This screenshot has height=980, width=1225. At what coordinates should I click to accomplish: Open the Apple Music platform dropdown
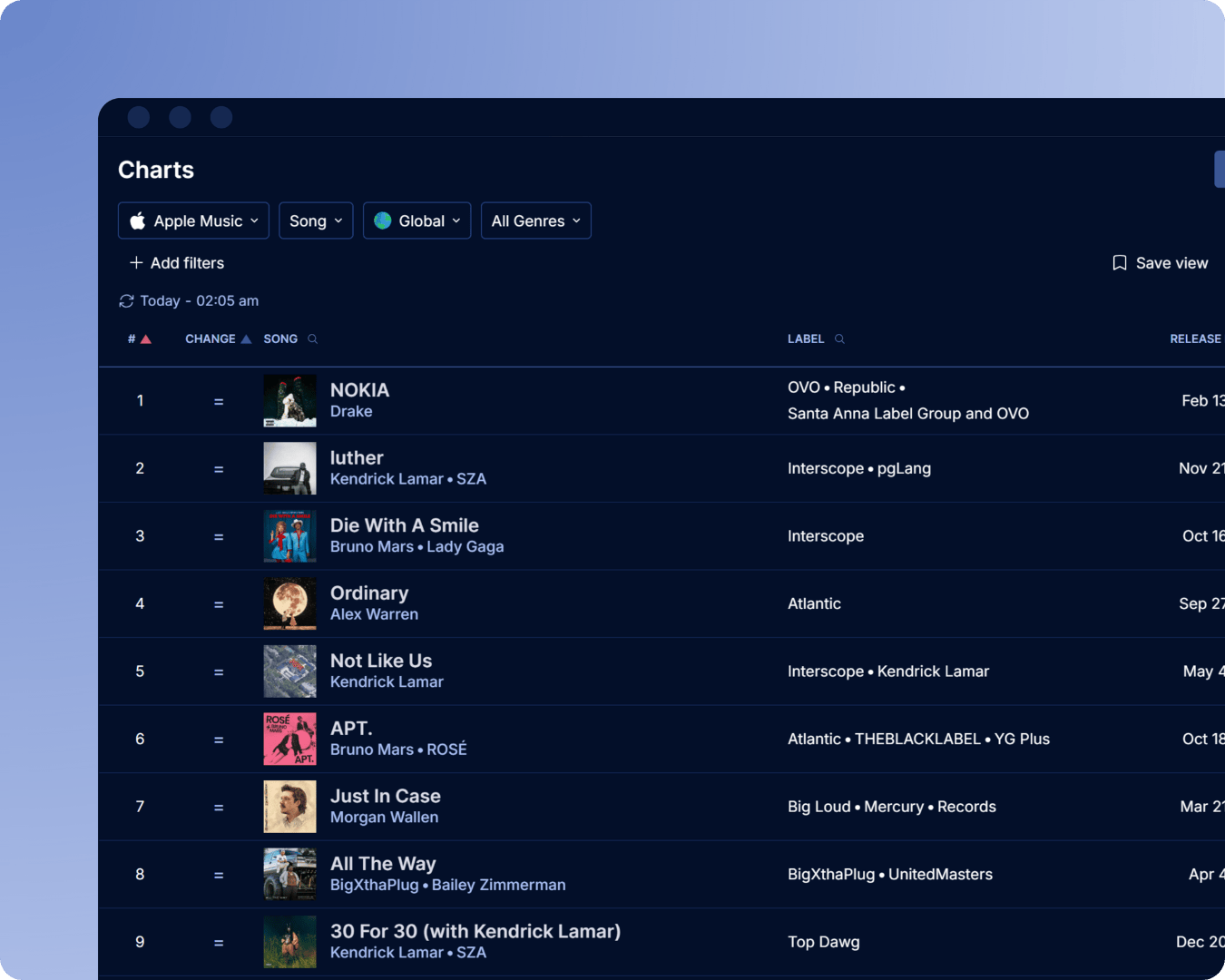pyautogui.click(x=193, y=220)
